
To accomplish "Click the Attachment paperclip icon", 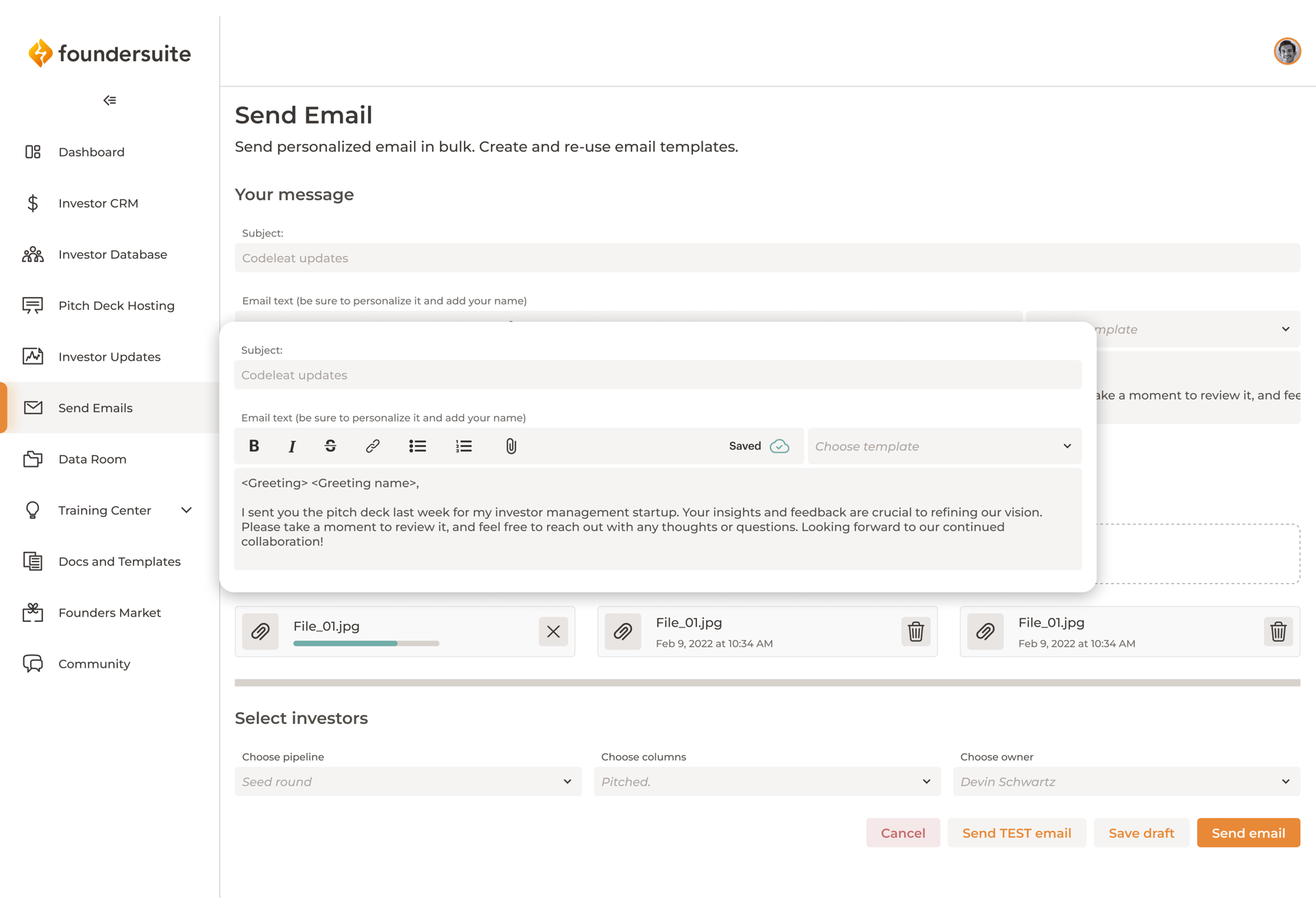I will click(511, 446).
